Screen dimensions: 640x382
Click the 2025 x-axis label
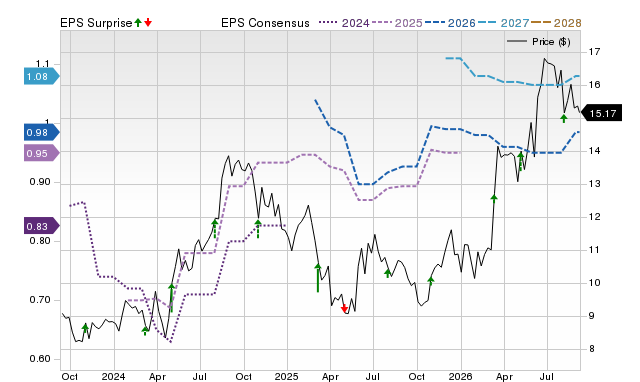click(x=286, y=376)
